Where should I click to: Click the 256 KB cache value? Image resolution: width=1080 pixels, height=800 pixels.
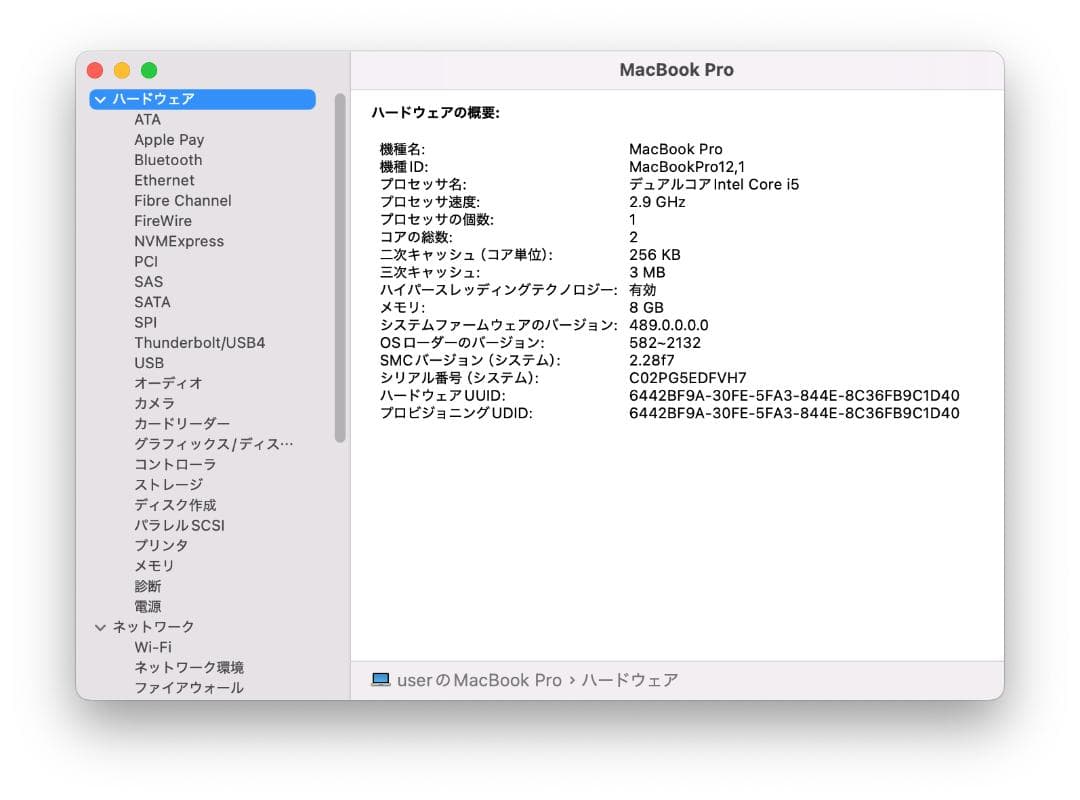click(x=654, y=255)
